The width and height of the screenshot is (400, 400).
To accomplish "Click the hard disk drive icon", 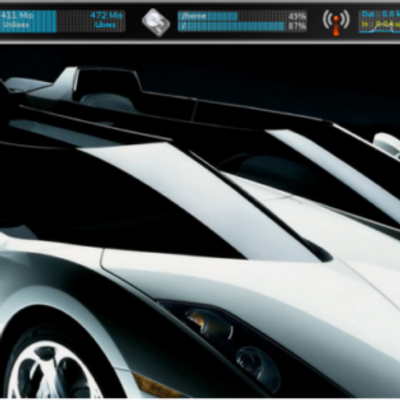I will [156, 22].
